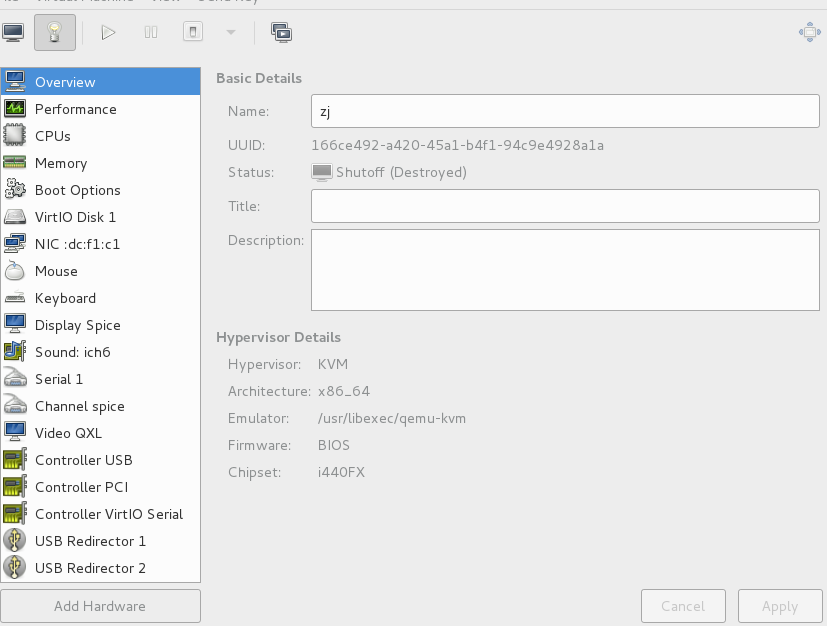Select the UUID value text
The image size is (827, 626).
coord(457,145)
